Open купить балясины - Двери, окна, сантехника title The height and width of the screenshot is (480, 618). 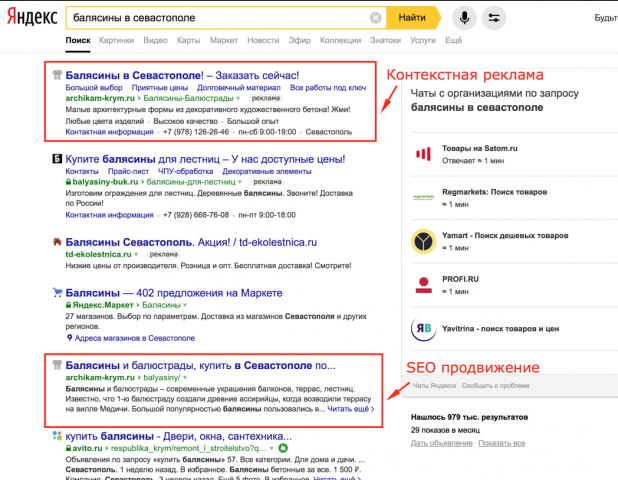click(x=179, y=436)
